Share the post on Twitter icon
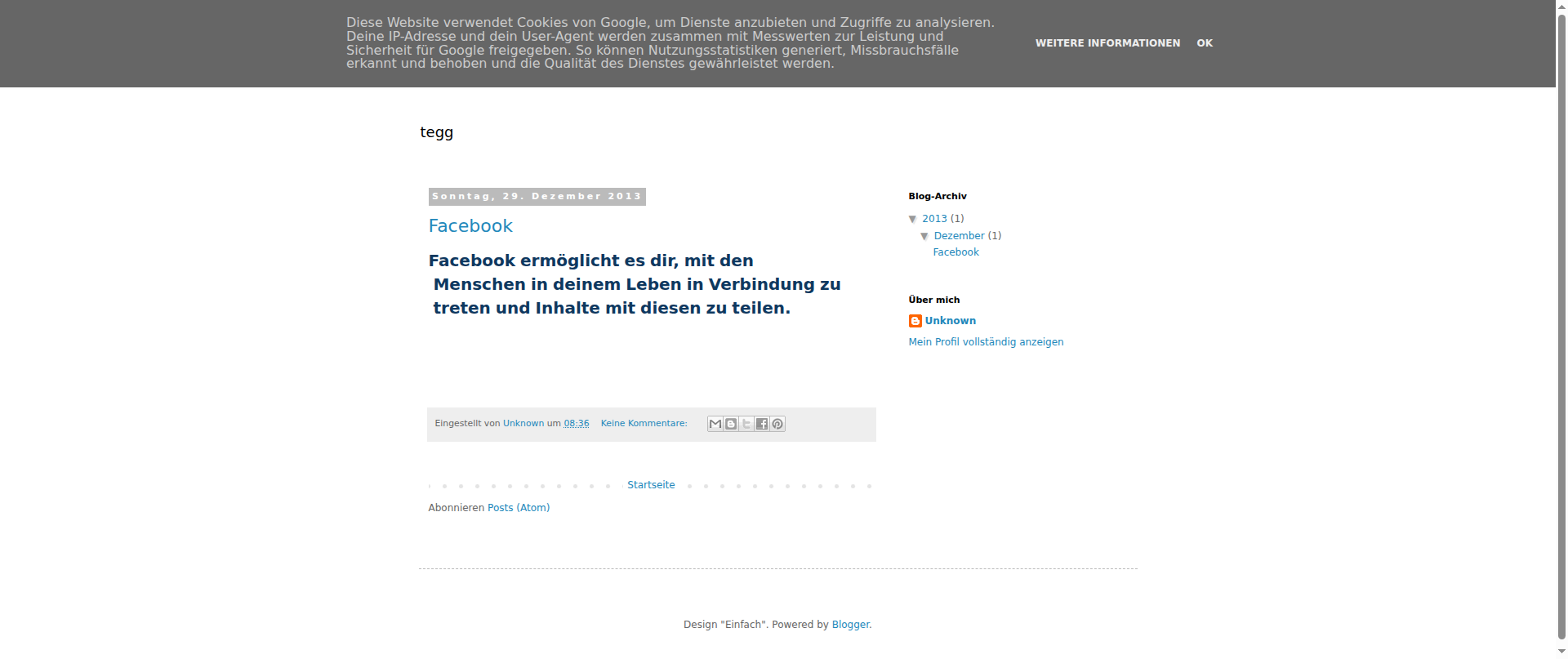Image resolution: width=1568 pixels, height=659 pixels. (x=746, y=424)
